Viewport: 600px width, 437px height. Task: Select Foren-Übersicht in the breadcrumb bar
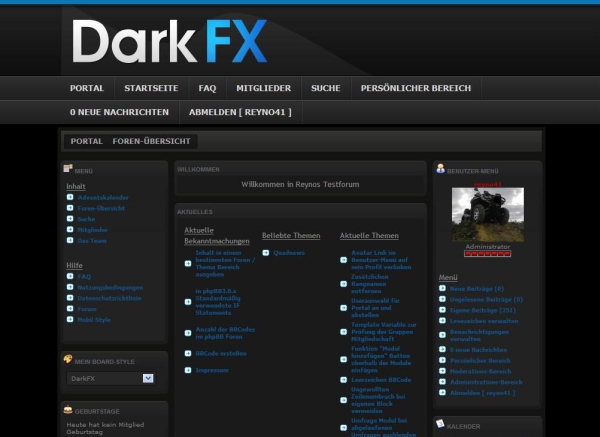(151, 142)
